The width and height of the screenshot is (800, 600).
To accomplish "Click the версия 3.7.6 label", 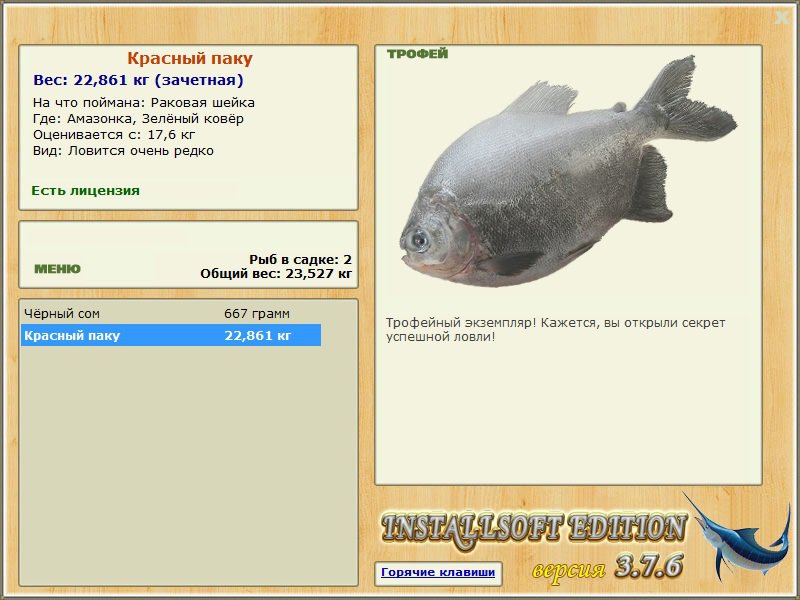I will click(x=608, y=567).
